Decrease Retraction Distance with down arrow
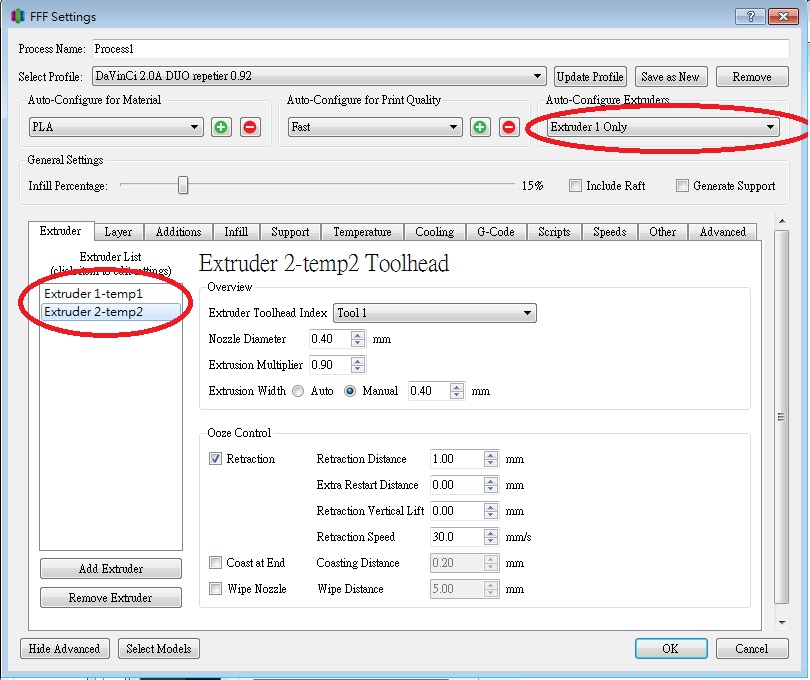This screenshot has height=680, width=810. [x=491, y=463]
